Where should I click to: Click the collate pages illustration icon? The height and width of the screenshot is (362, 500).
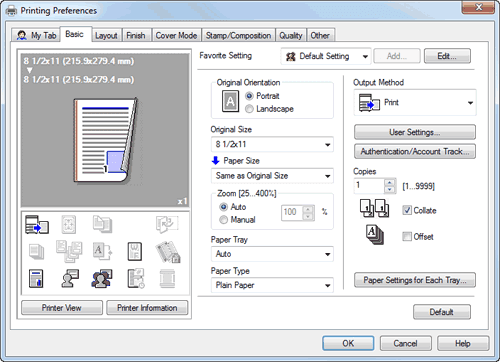pyautogui.click(x=374, y=208)
